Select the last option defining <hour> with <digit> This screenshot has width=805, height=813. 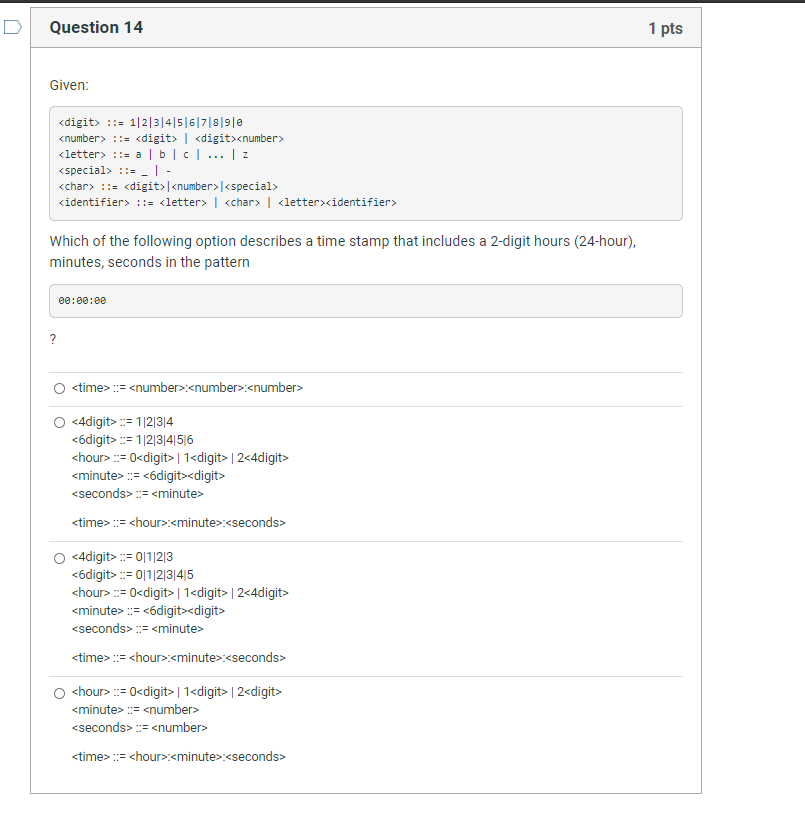tap(59, 692)
